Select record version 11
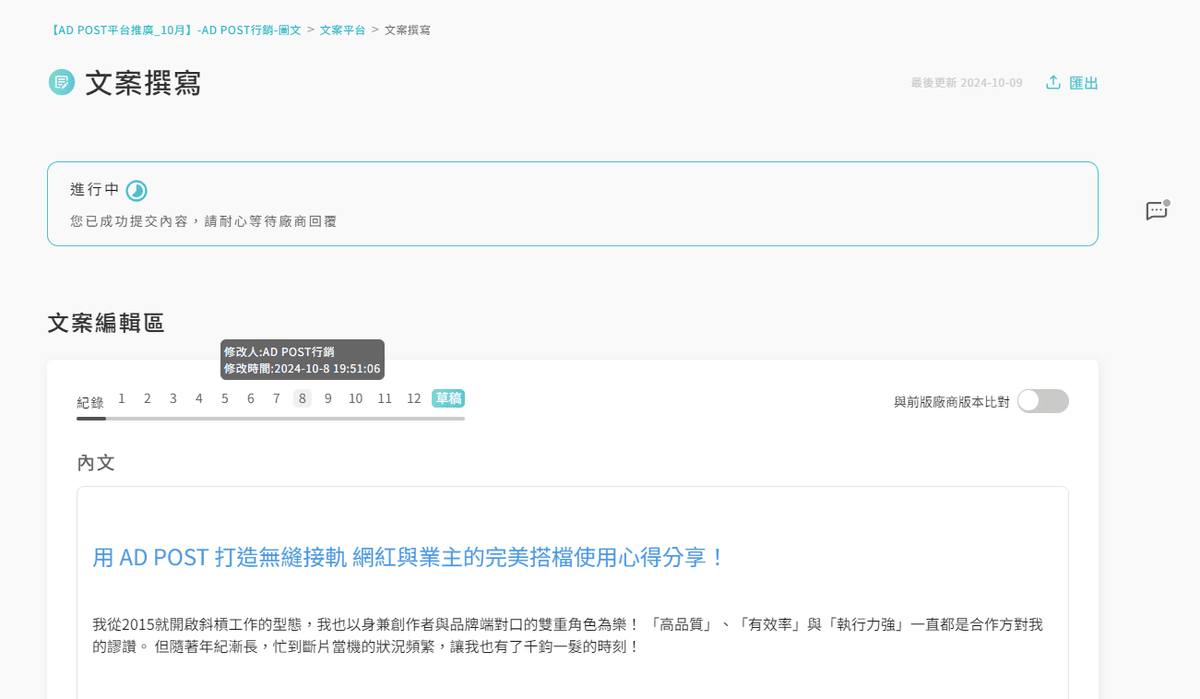Image resolution: width=1200 pixels, height=699 pixels. tap(385, 398)
